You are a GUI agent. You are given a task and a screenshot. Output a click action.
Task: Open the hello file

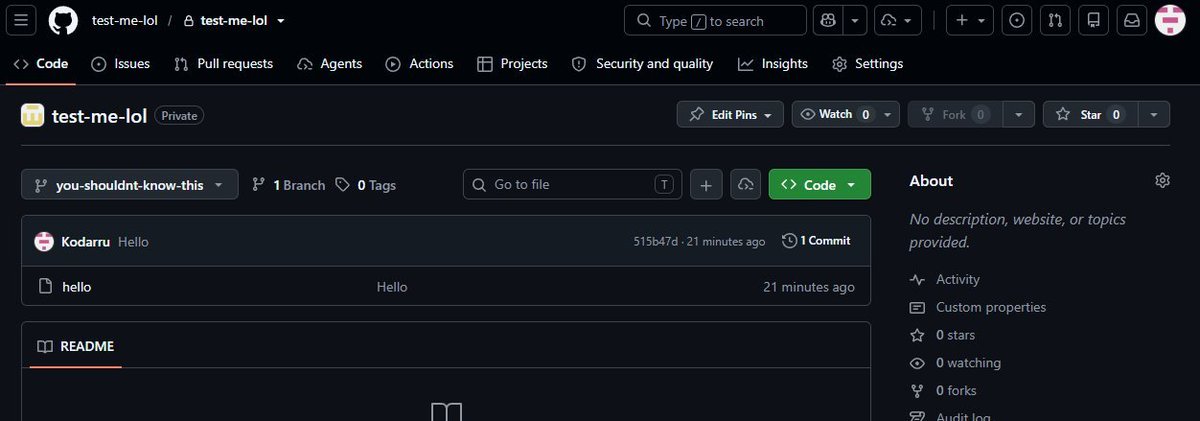[x=77, y=287]
